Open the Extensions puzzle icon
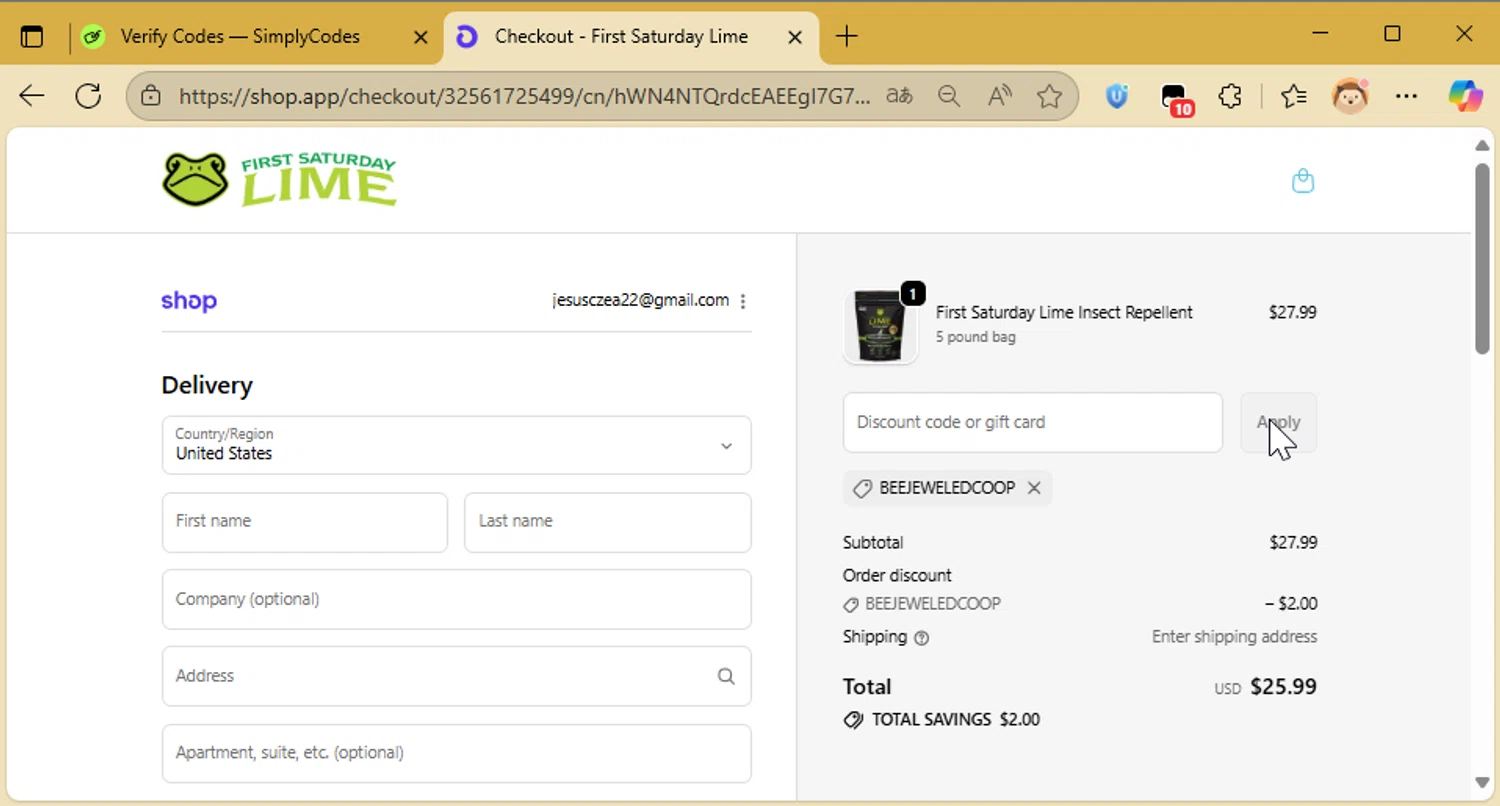Screen dimensions: 1500x806 1230,96
